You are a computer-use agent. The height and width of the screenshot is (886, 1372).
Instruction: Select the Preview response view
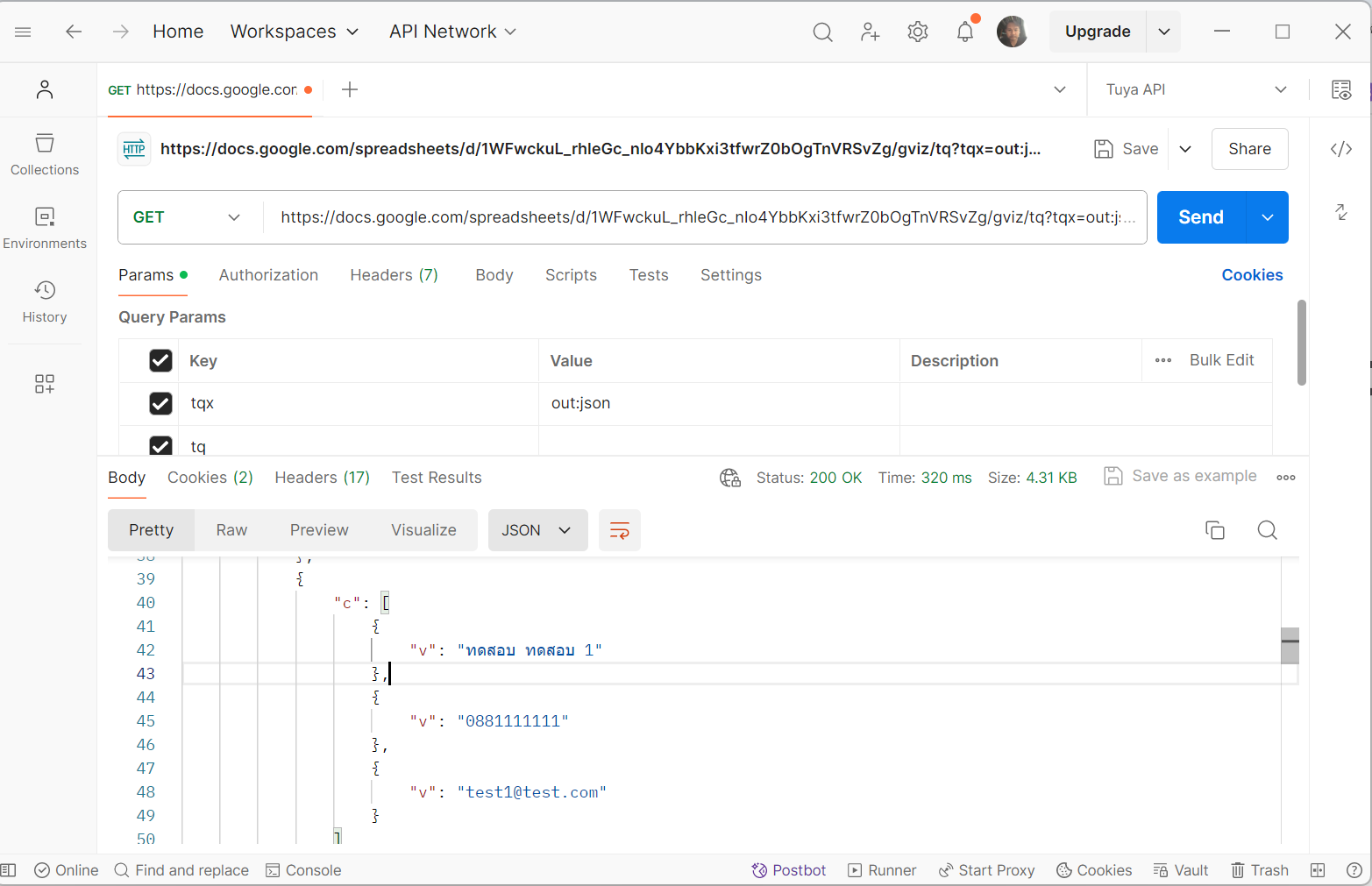coord(319,530)
